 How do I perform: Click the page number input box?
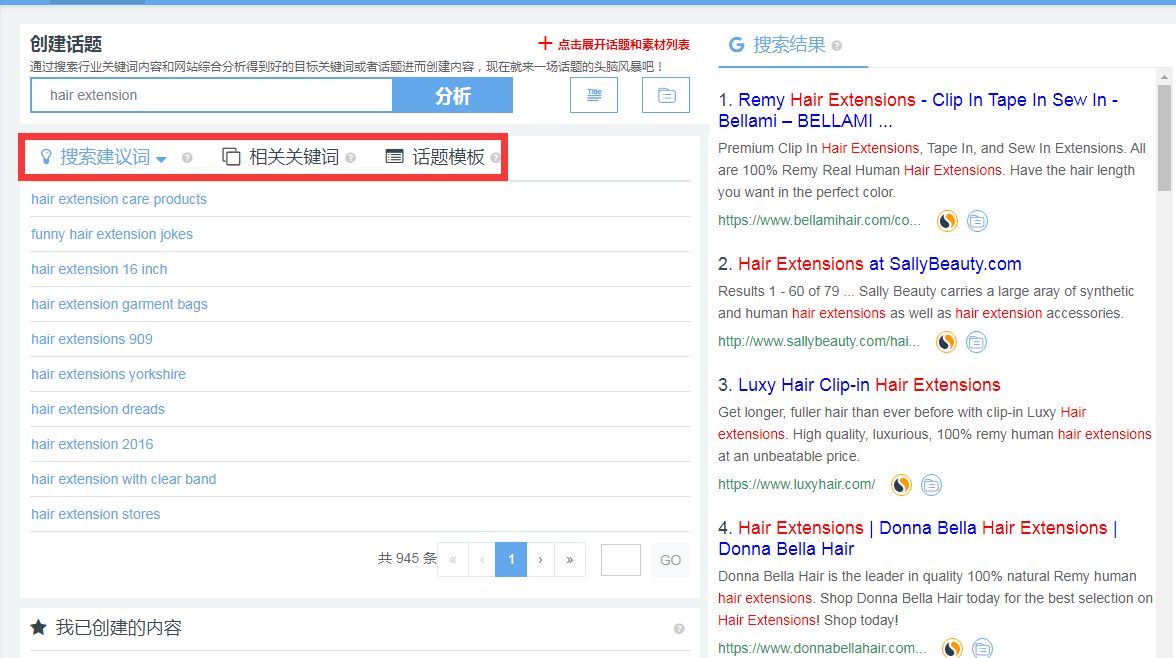pos(620,560)
